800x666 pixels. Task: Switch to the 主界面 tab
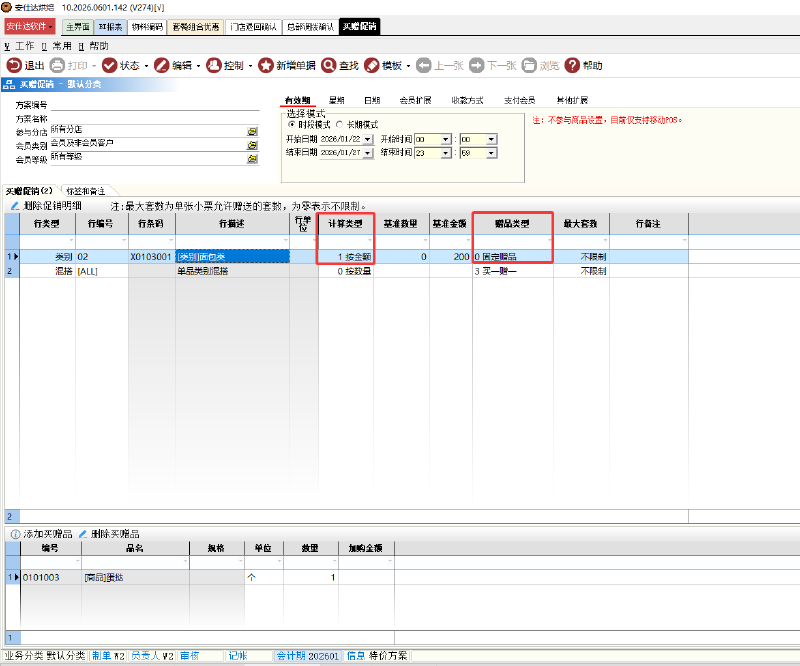[x=78, y=27]
